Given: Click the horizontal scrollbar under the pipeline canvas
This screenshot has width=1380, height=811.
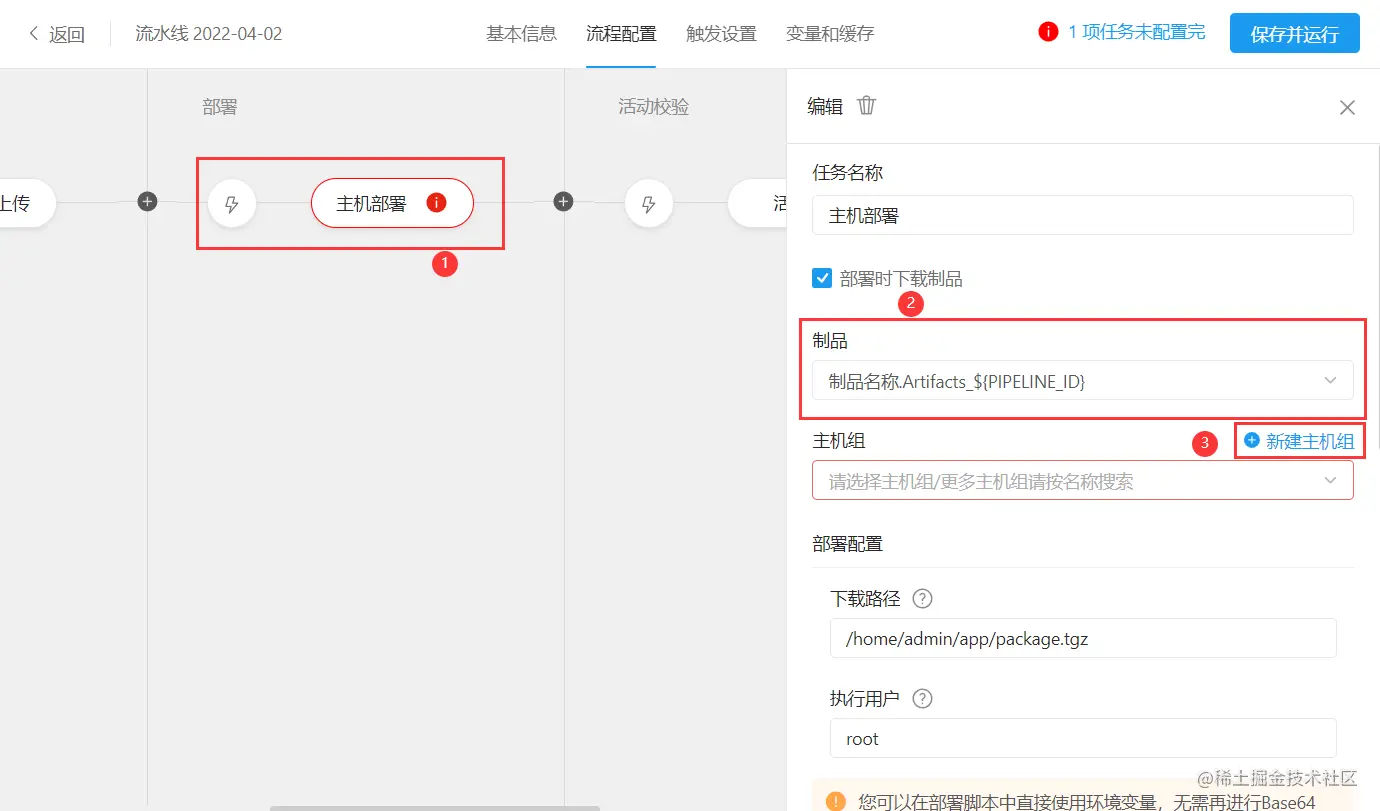Looking at the screenshot, I should coord(435,808).
